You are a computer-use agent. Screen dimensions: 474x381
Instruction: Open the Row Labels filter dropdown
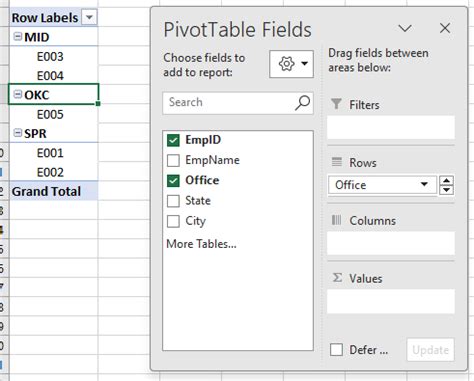(89, 17)
